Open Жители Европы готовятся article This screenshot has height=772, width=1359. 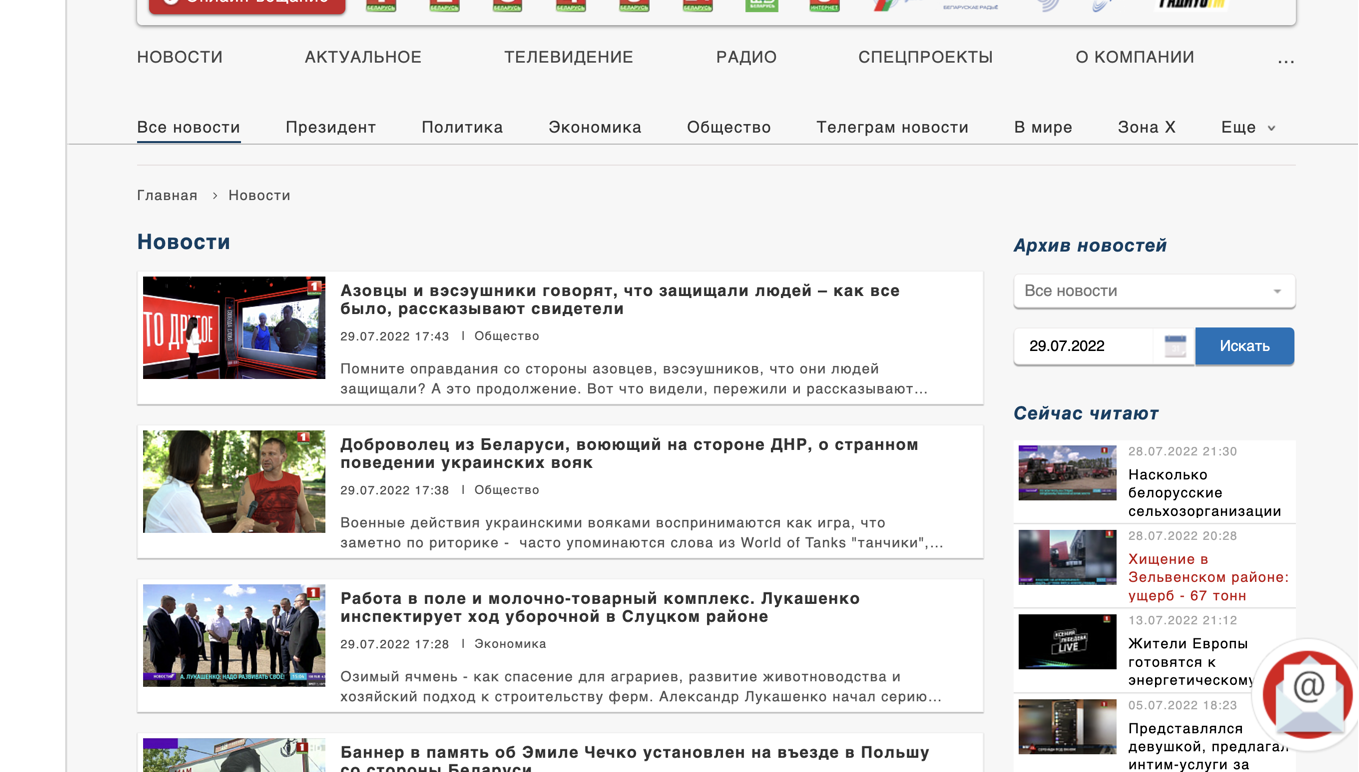click(1190, 662)
